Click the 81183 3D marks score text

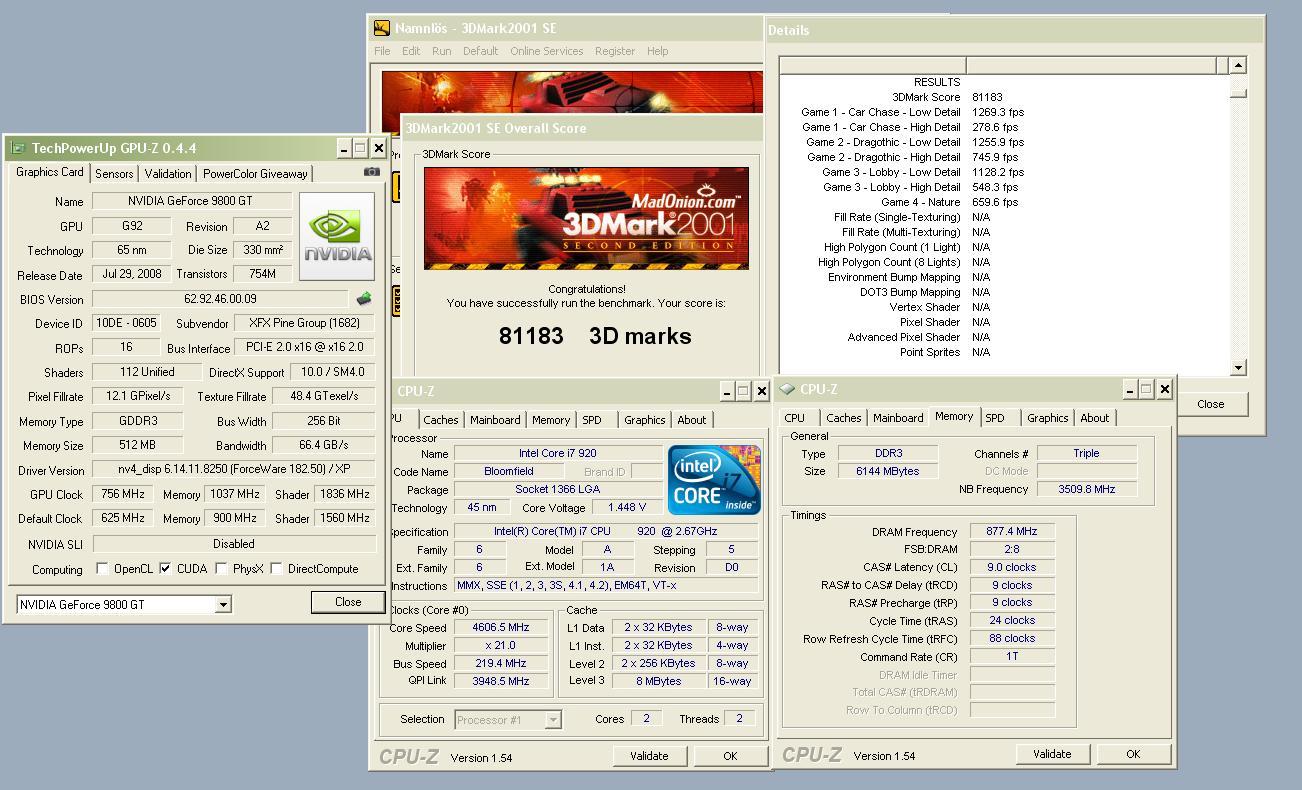pos(595,336)
